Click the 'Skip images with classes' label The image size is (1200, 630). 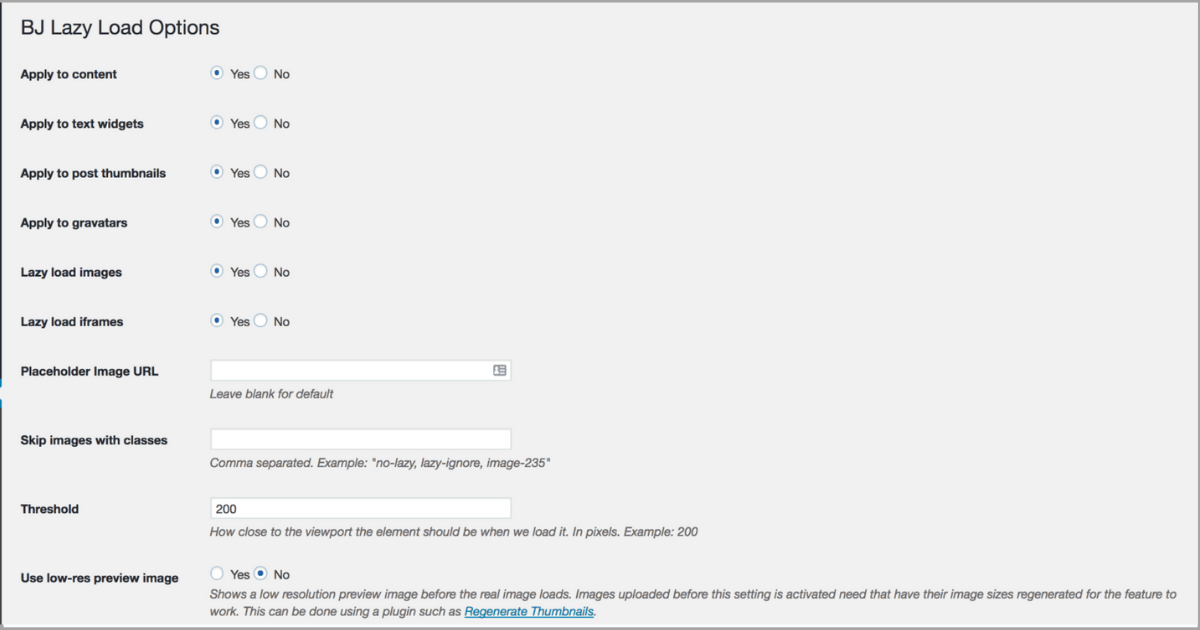click(x=94, y=440)
